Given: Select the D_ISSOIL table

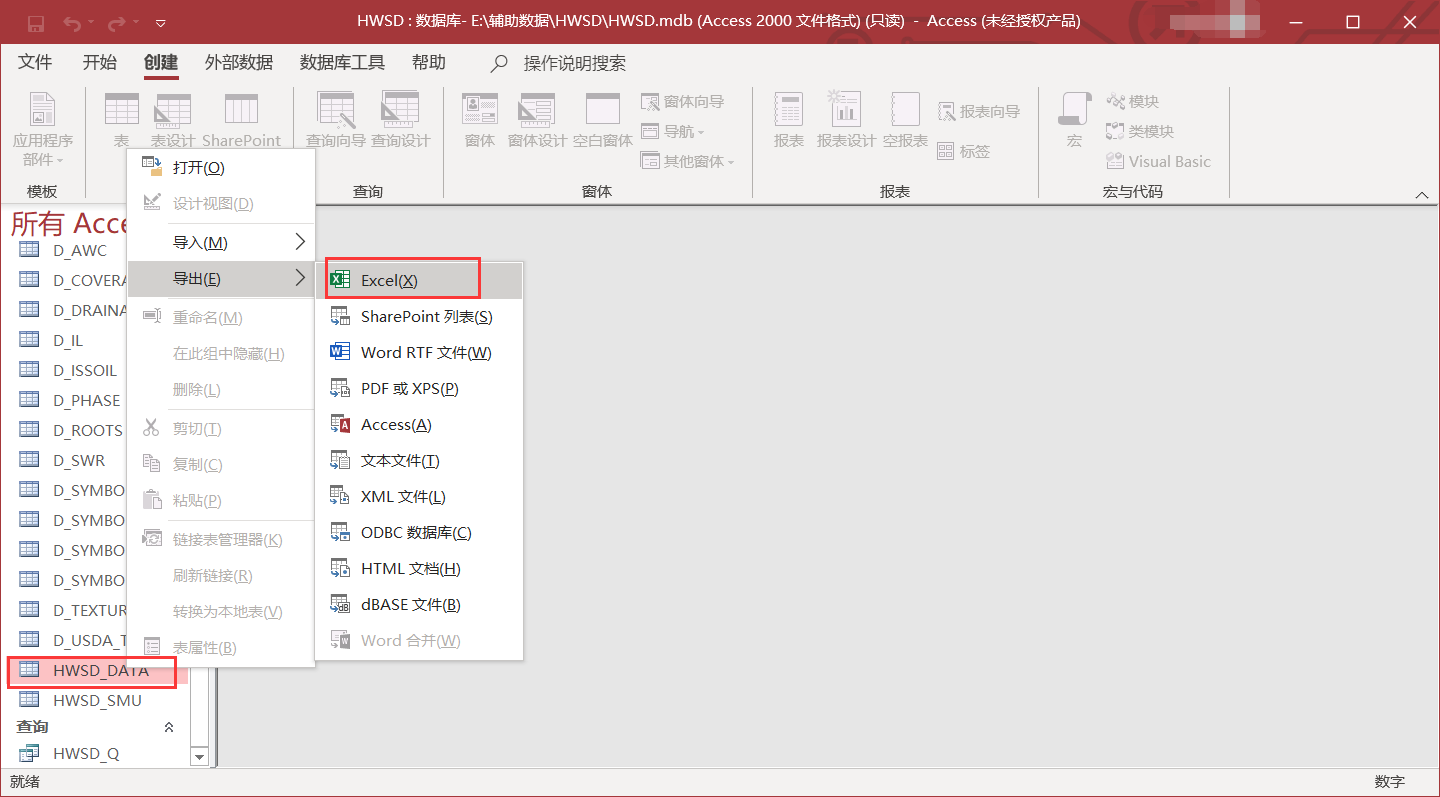Looking at the screenshot, I should coord(85,370).
